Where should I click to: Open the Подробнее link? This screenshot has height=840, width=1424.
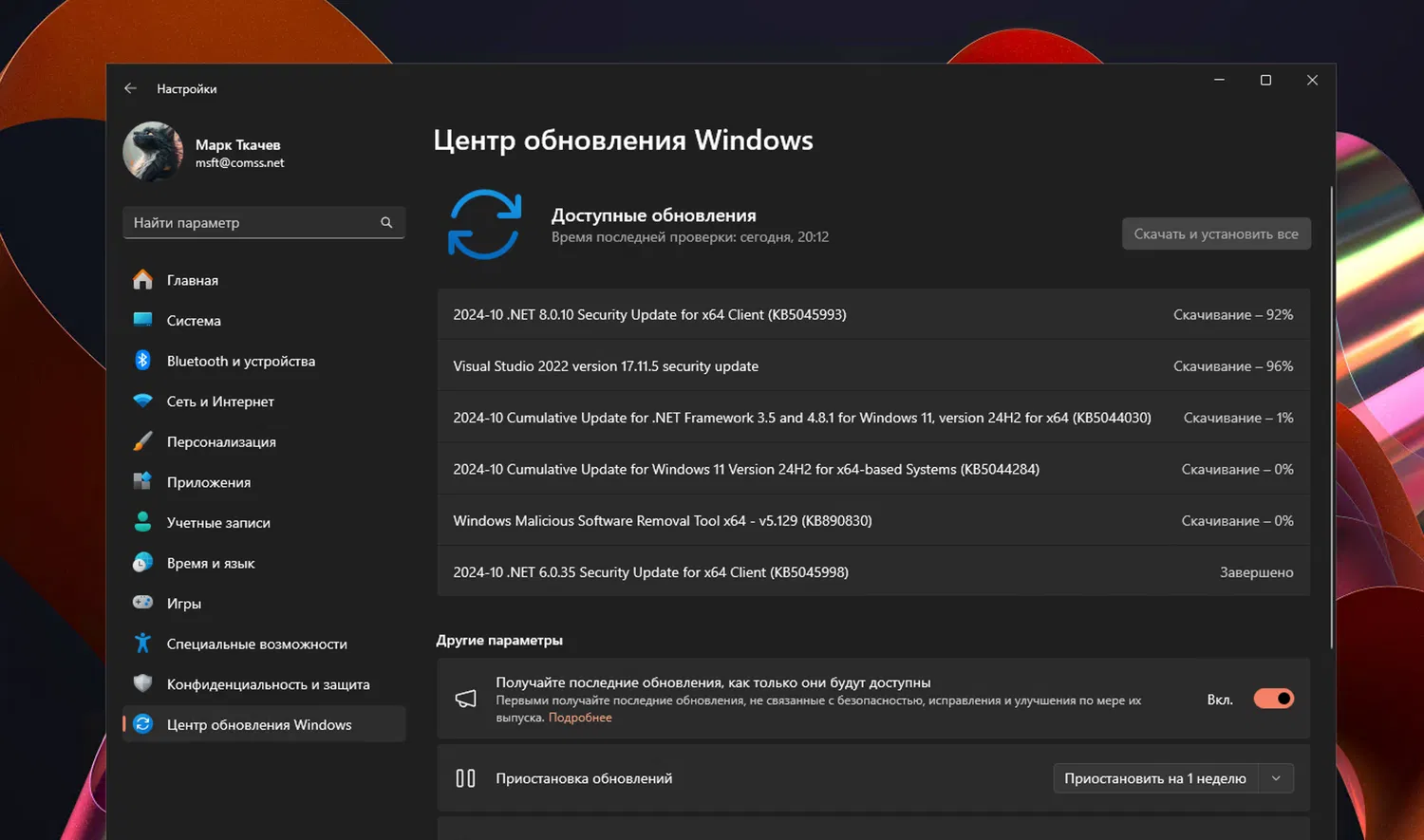[x=580, y=718]
